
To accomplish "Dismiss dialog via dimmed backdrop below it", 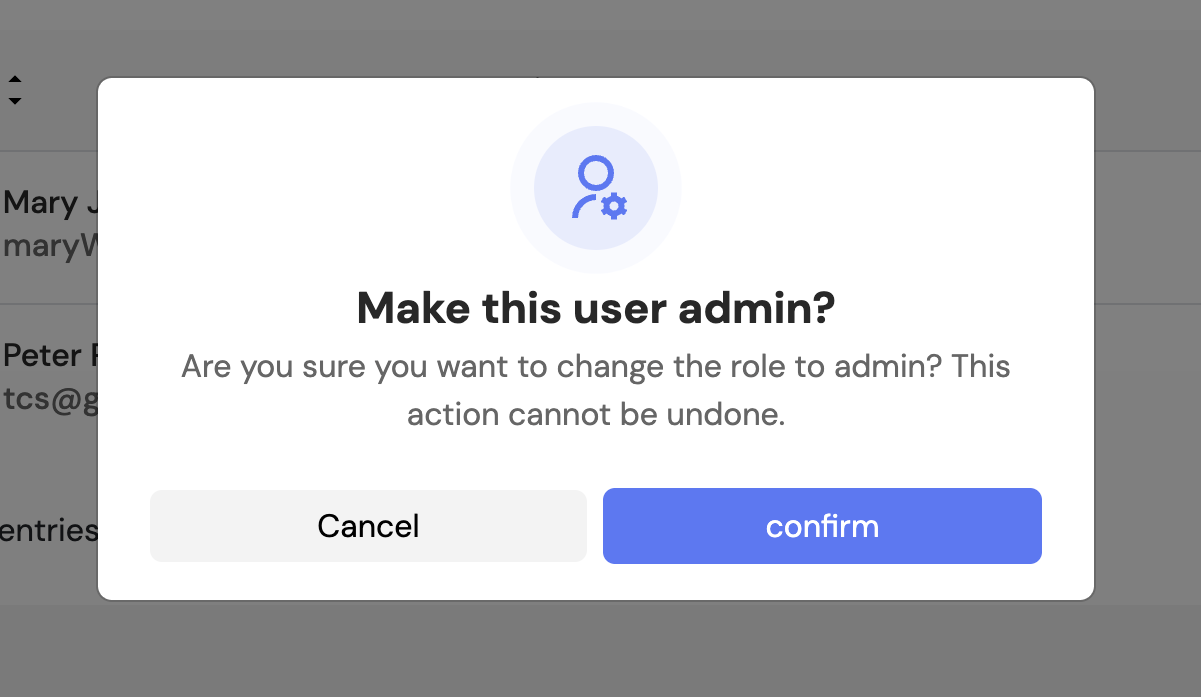I will coord(600,650).
